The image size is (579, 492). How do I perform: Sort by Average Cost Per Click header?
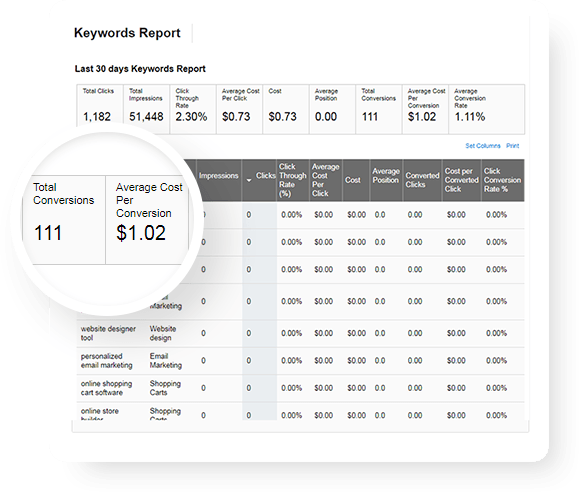tap(325, 180)
